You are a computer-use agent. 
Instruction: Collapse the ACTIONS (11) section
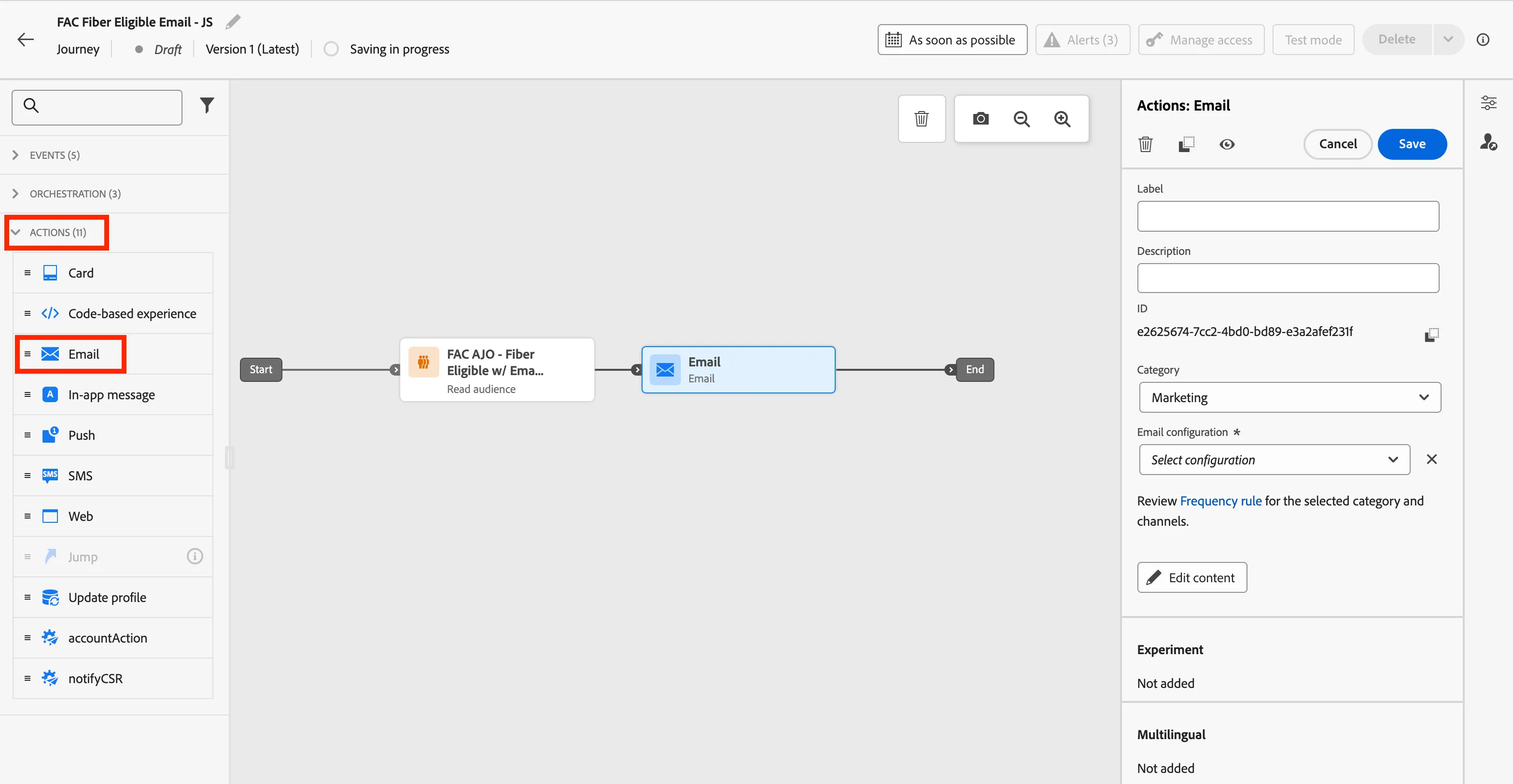tap(57, 233)
